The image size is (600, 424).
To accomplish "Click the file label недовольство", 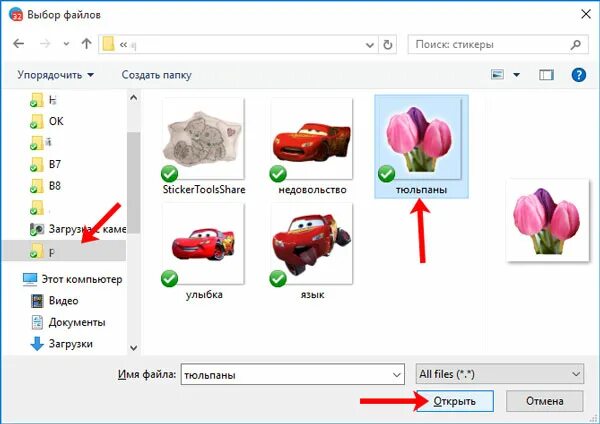I will point(312,190).
